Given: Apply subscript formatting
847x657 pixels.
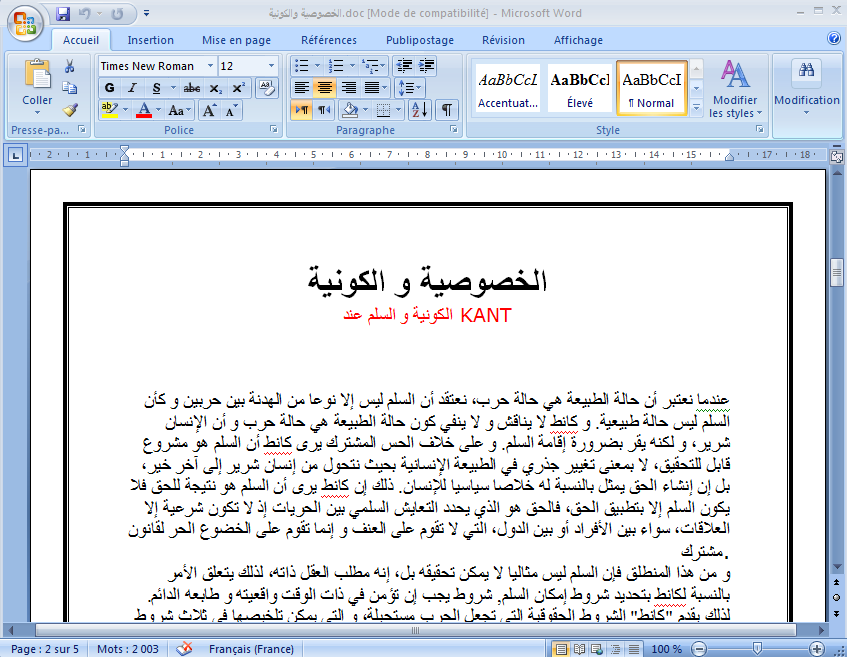Looking at the screenshot, I should tap(216, 88).
